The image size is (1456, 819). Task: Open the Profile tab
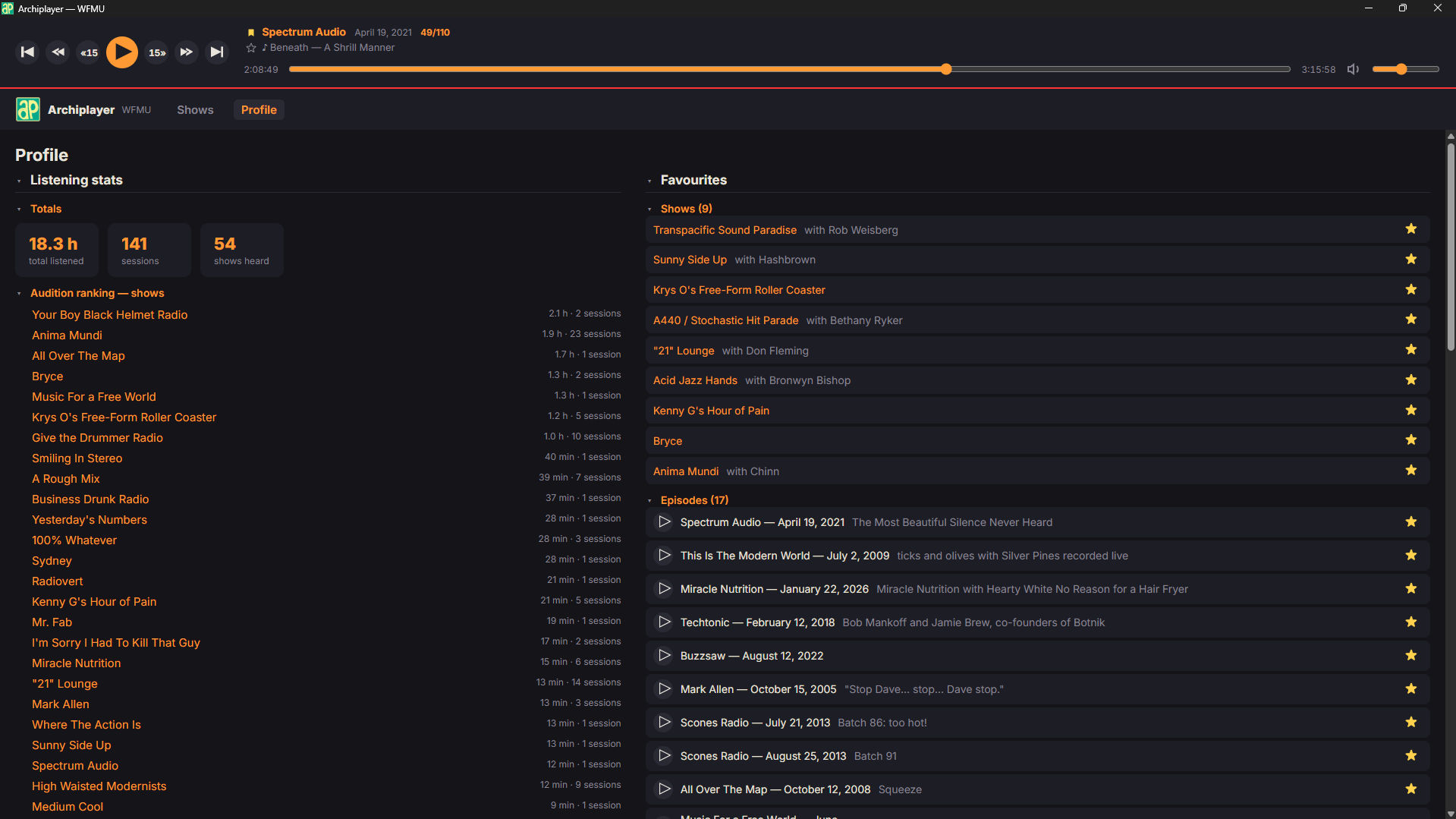coord(259,110)
